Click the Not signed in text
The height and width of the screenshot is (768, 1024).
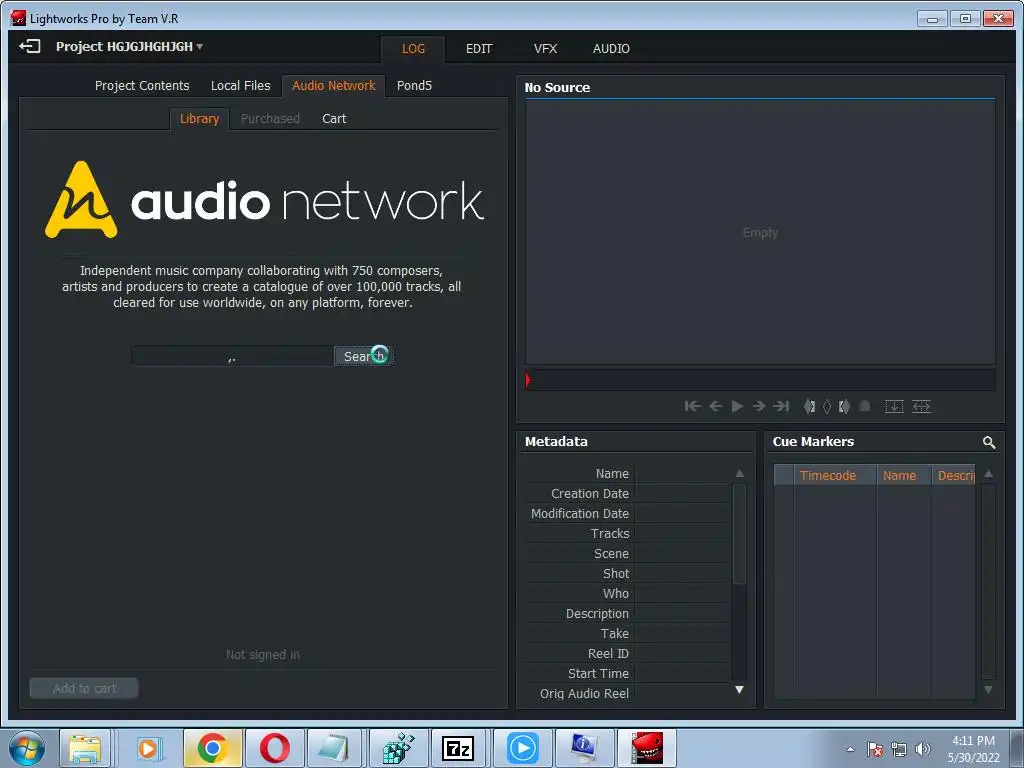(x=263, y=654)
